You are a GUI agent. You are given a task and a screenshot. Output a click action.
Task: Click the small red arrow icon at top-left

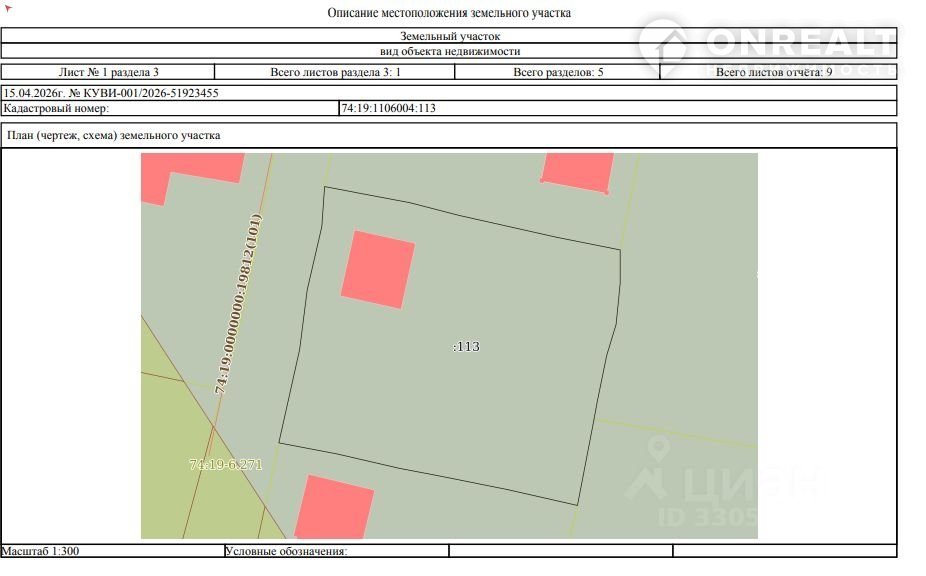point(8,8)
